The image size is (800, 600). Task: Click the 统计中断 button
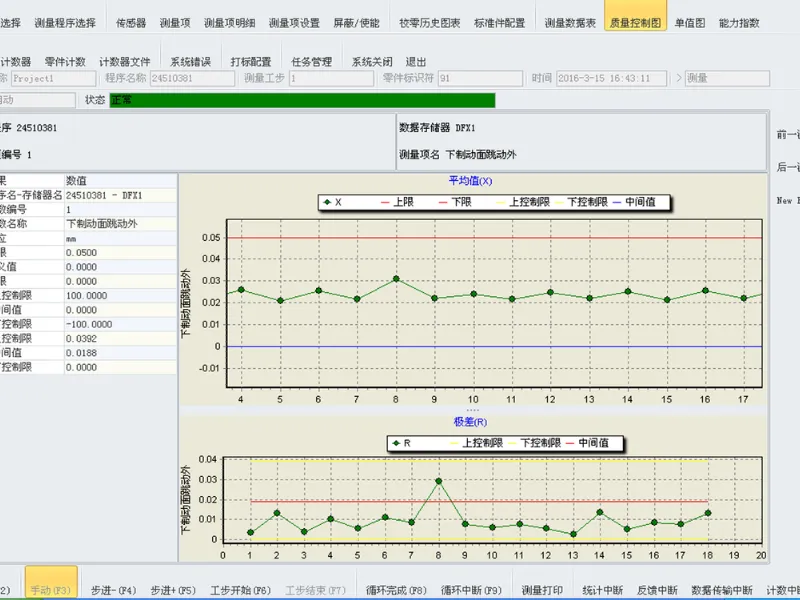click(x=603, y=590)
